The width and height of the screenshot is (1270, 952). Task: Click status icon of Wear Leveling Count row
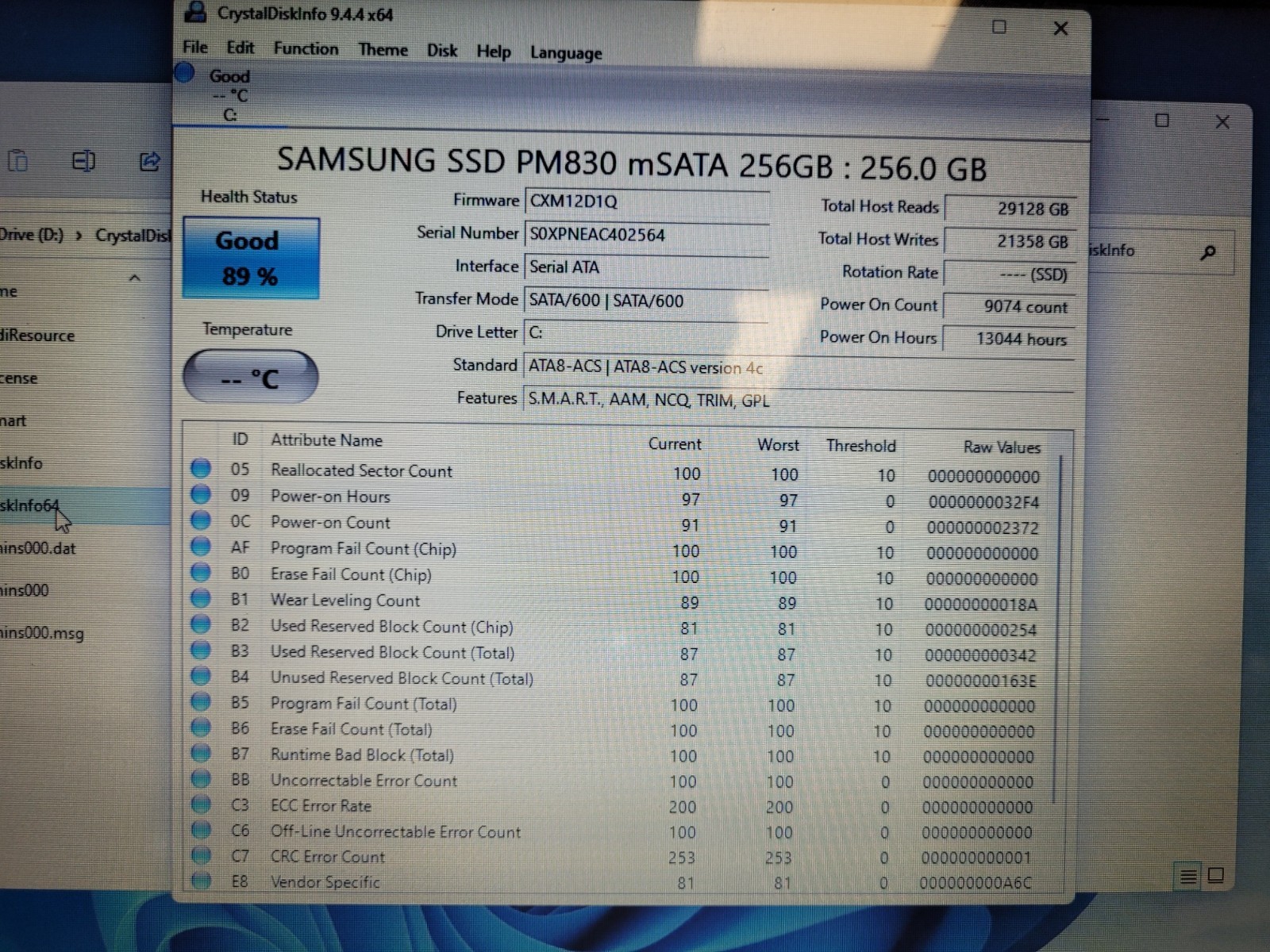pos(201,597)
